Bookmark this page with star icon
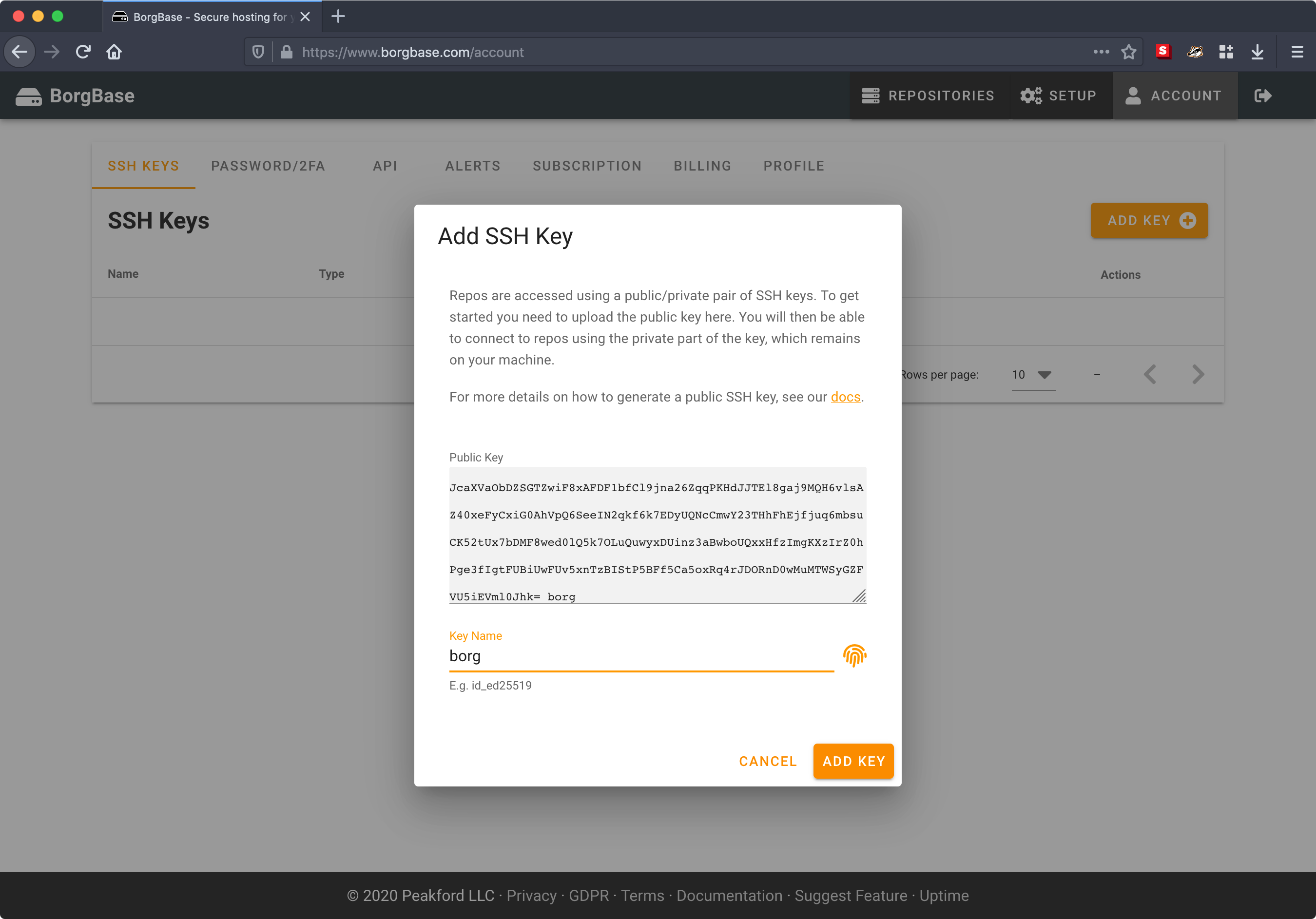Viewport: 1316px width, 919px height. [1128, 52]
